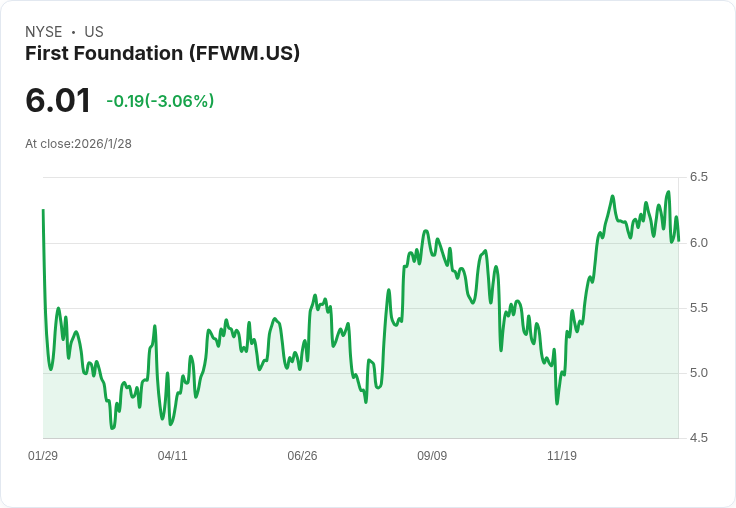Click the 01/29 date axis label
Image resolution: width=736 pixels, height=508 pixels.
click(x=43, y=455)
